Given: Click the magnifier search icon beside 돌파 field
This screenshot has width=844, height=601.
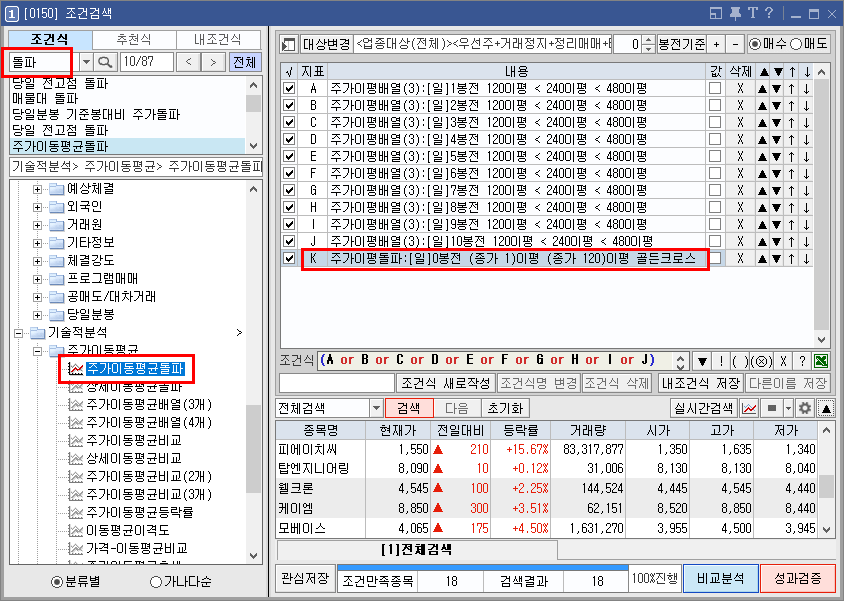Looking at the screenshot, I should click(106, 62).
